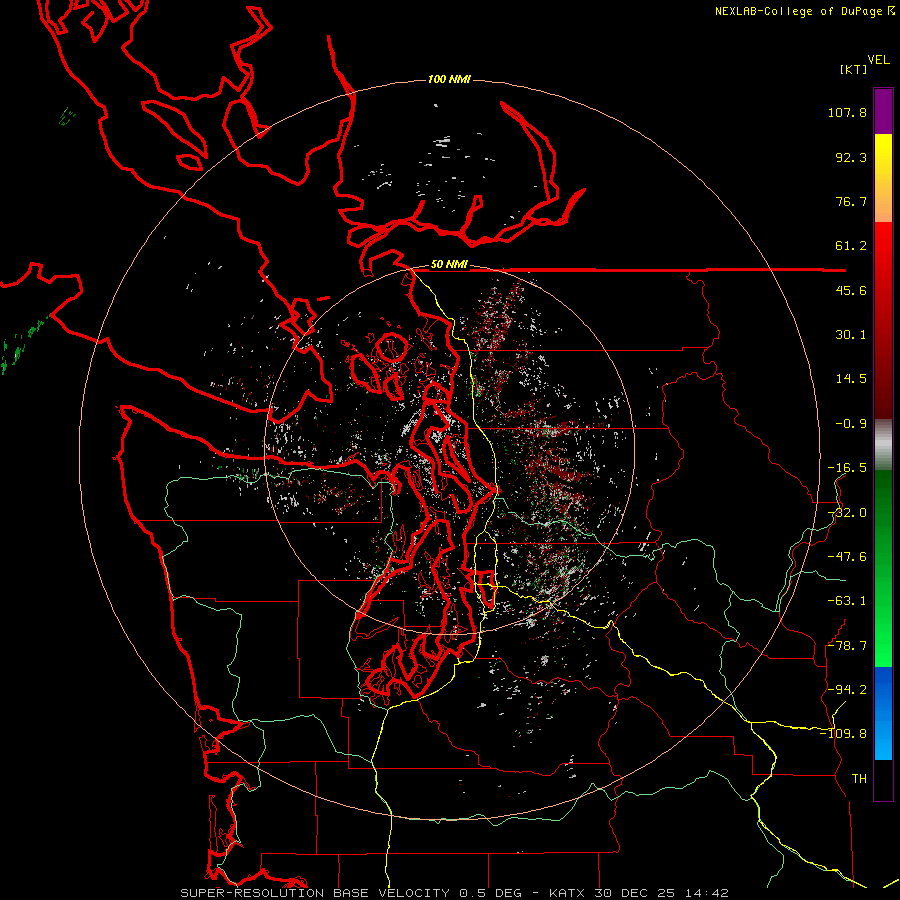Pick the yellow-orange segment of the color bar
The width and height of the screenshot is (900, 900).
point(883,178)
